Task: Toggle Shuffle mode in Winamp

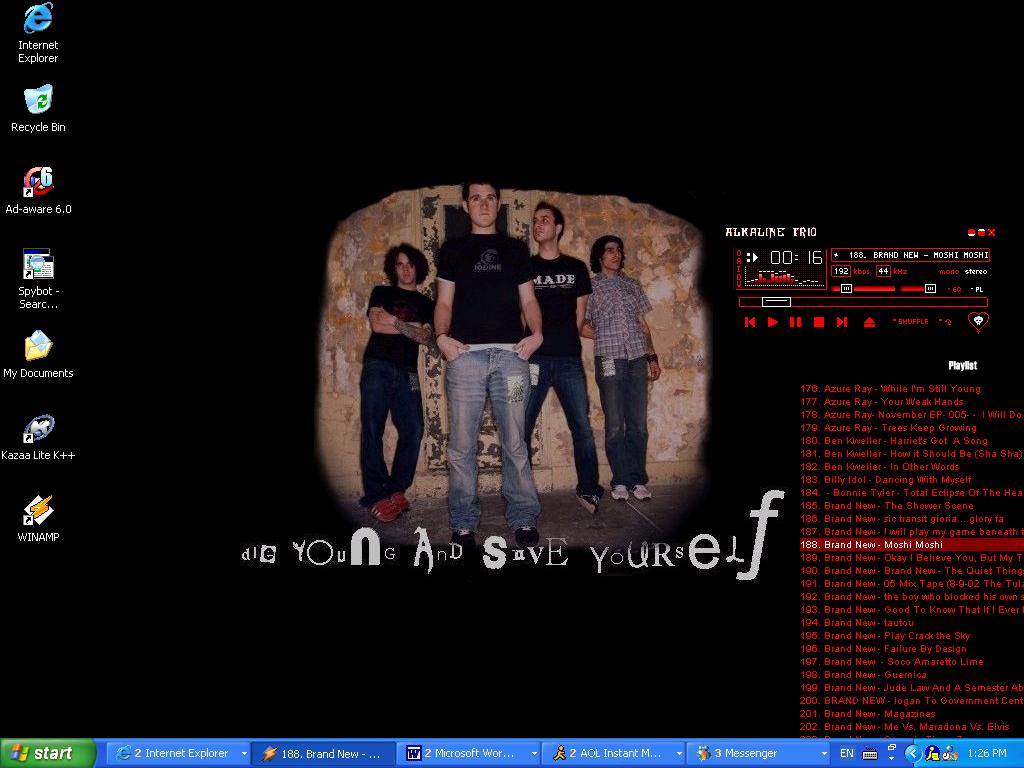Action: click(911, 322)
